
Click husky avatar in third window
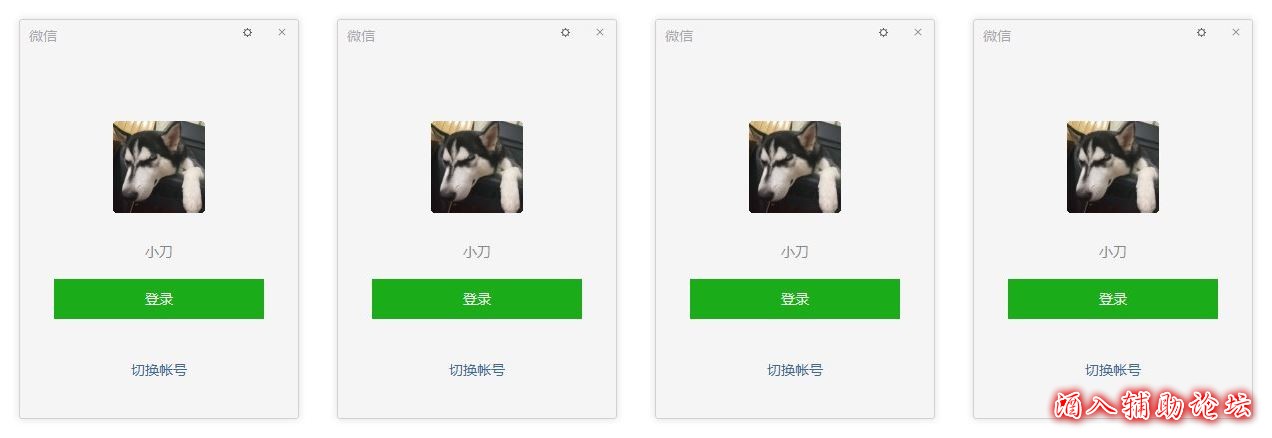795,167
